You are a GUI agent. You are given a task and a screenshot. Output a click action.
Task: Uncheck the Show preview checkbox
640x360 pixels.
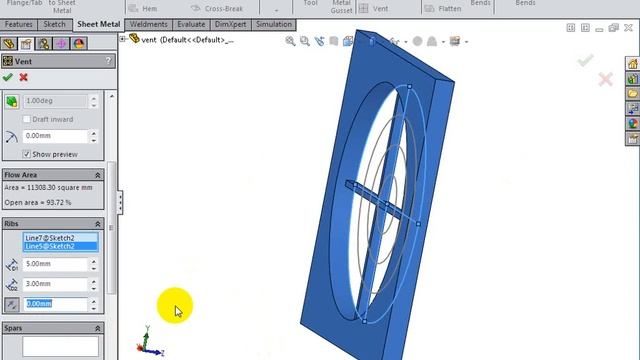tap(27, 154)
